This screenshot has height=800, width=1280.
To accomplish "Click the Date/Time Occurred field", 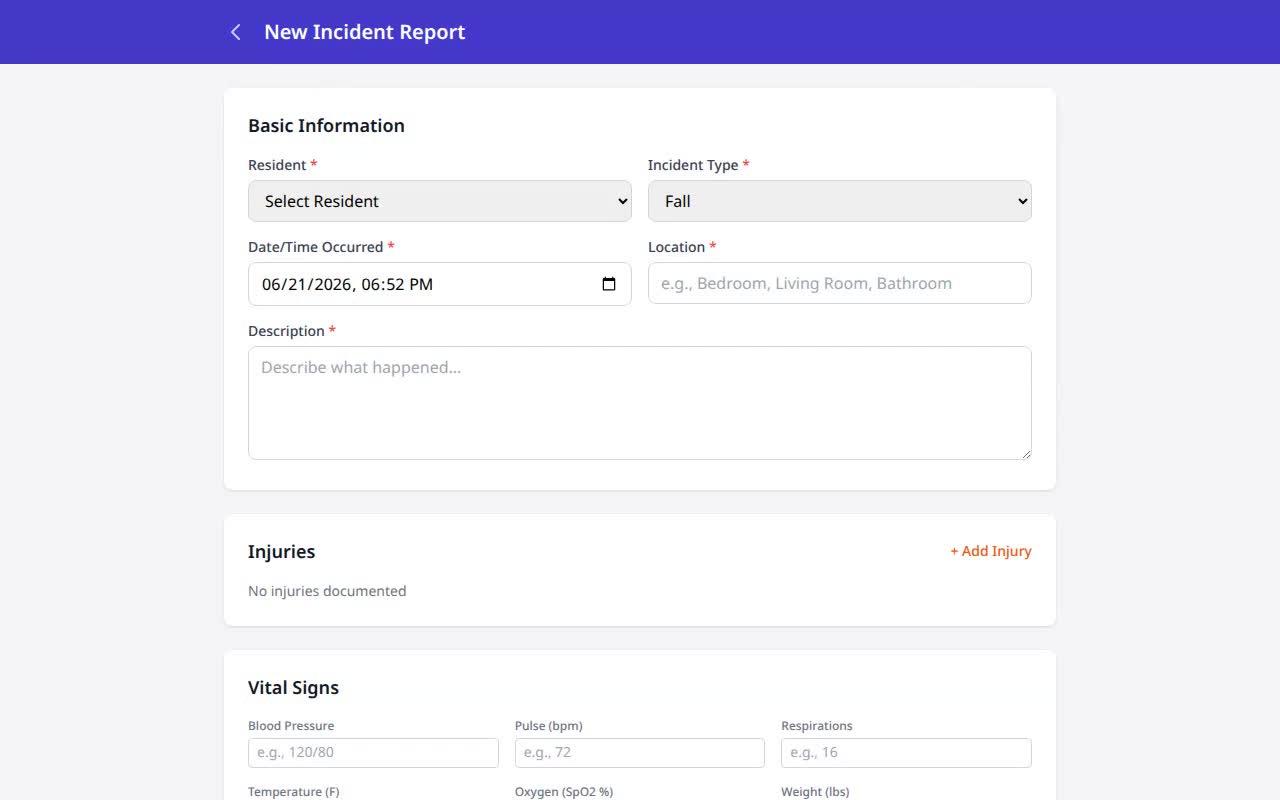I will point(440,284).
